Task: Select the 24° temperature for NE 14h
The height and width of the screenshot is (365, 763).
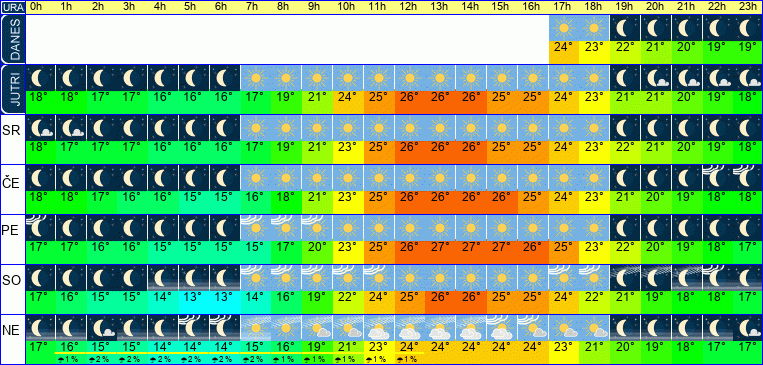Action: (472, 347)
